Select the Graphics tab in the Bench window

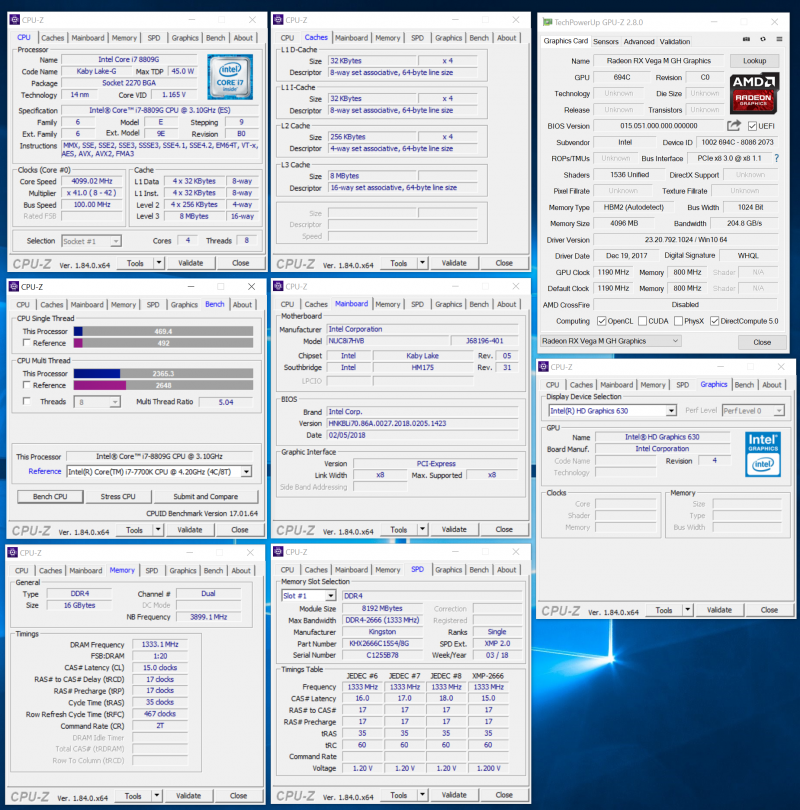coord(184,305)
